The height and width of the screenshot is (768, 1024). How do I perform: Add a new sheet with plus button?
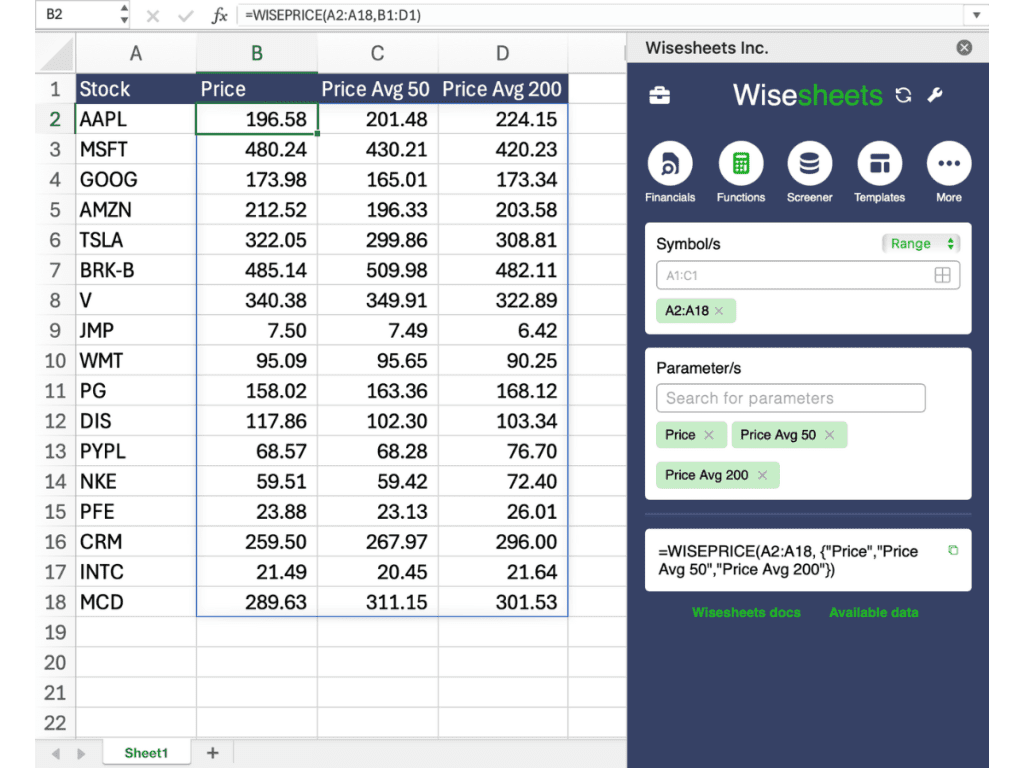(212, 753)
